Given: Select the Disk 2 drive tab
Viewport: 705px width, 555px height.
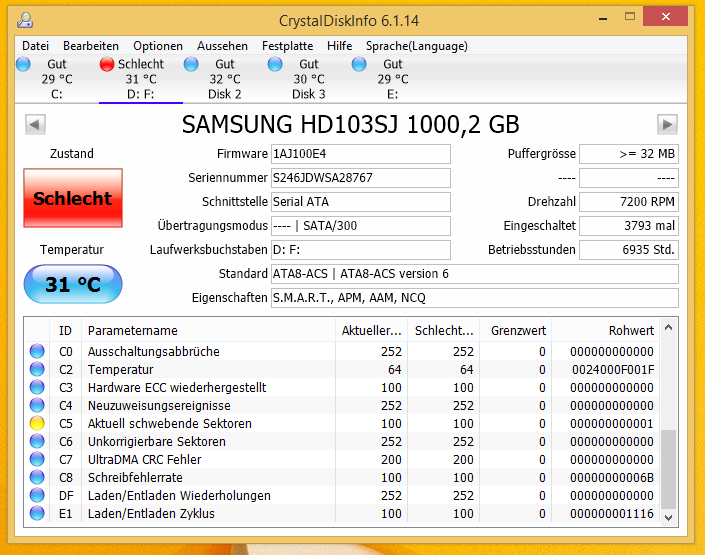Looking at the screenshot, I should click(225, 79).
